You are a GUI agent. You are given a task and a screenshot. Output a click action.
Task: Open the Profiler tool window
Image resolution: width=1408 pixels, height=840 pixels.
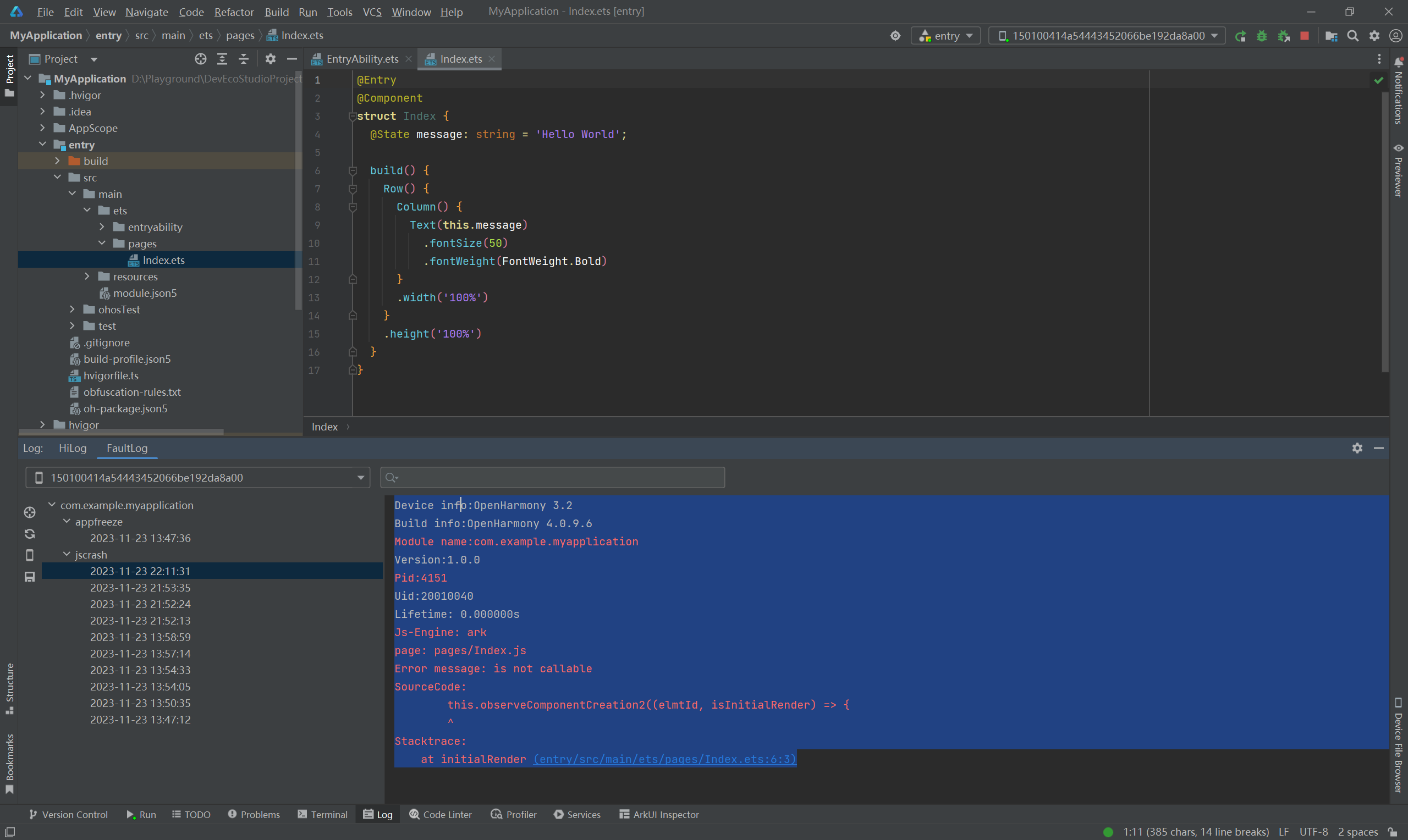(514, 814)
